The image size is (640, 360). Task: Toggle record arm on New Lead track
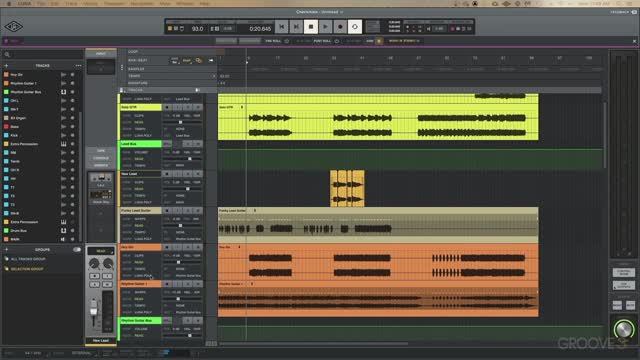pyautogui.click(x=167, y=174)
